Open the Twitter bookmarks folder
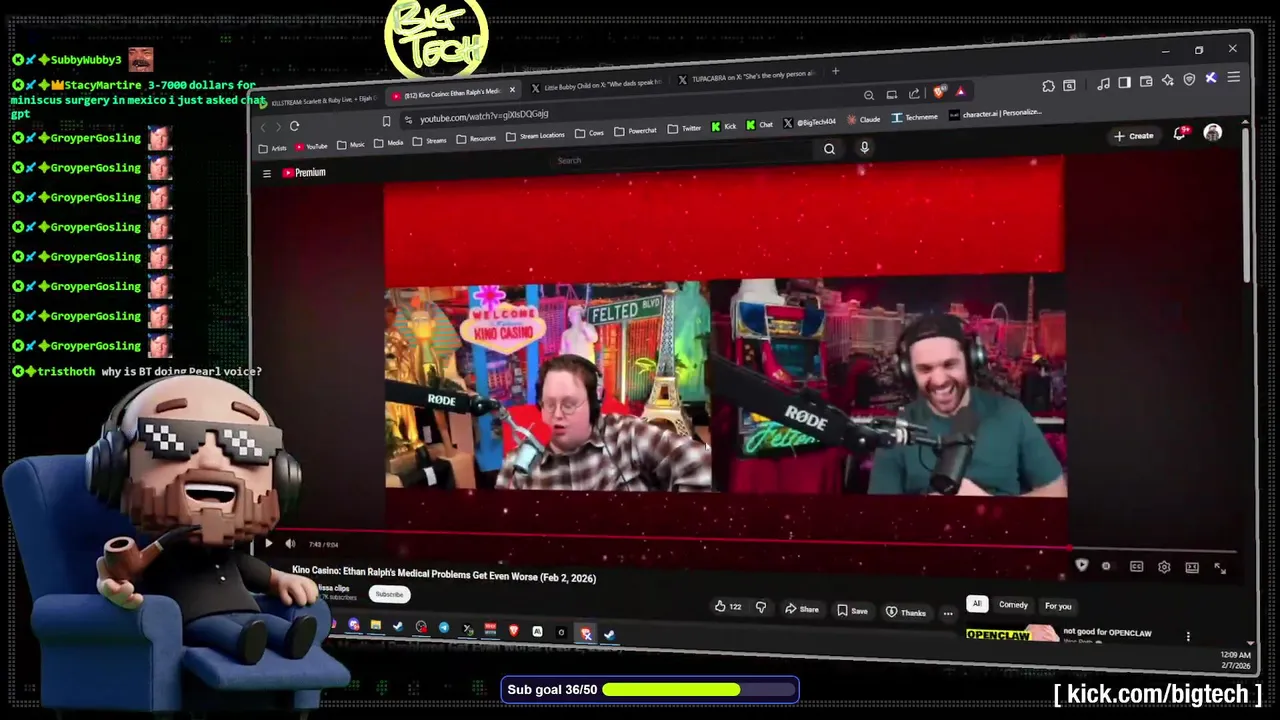This screenshot has width=1280, height=720. pyautogui.click(x=684, y=129)
